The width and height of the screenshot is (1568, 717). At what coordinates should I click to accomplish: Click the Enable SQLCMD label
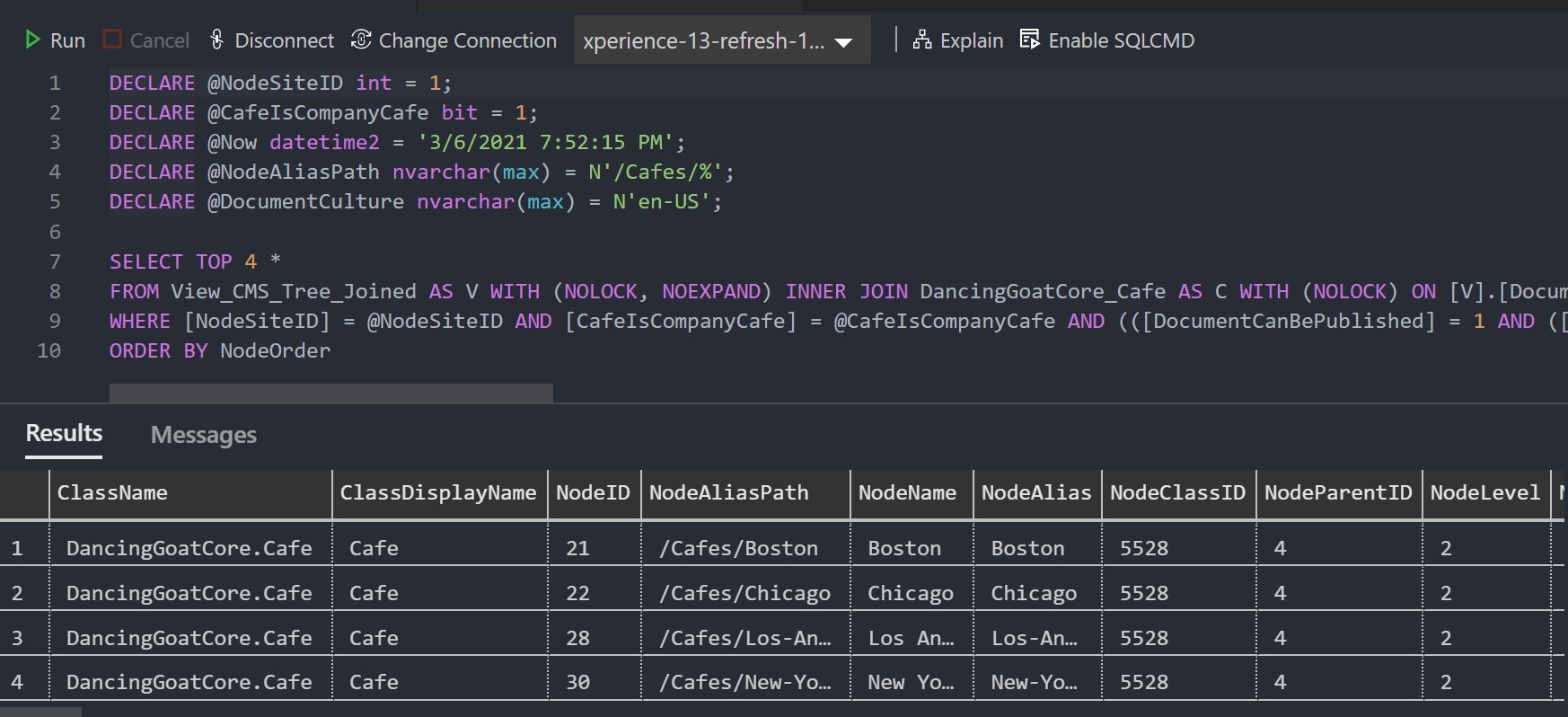click(1121, 40)
